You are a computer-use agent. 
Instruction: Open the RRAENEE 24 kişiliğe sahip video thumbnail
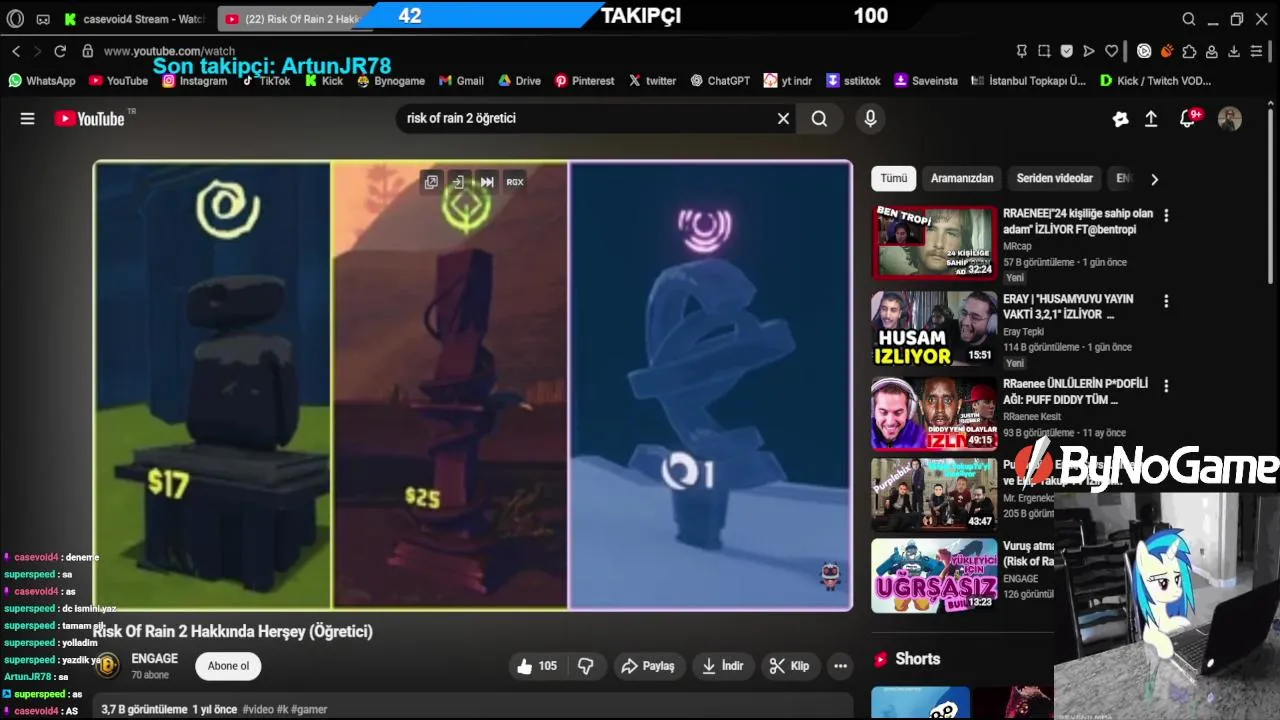[x=934, y=243]
